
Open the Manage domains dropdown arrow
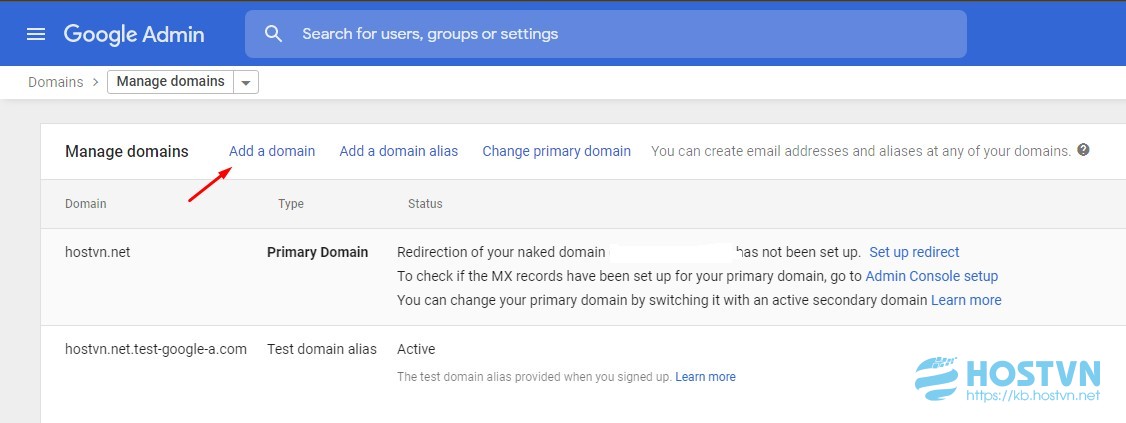(x=246, y=82)
